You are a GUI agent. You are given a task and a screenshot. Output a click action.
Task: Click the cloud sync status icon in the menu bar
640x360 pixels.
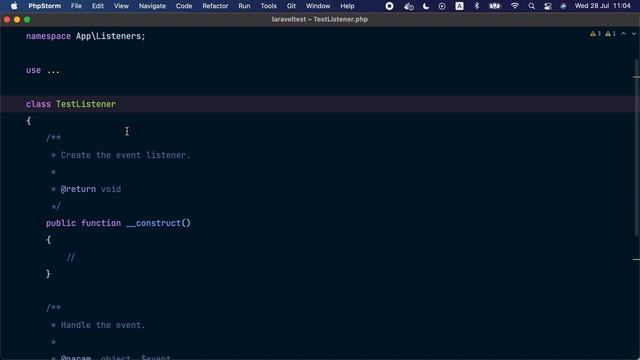(x=409, y=6)
